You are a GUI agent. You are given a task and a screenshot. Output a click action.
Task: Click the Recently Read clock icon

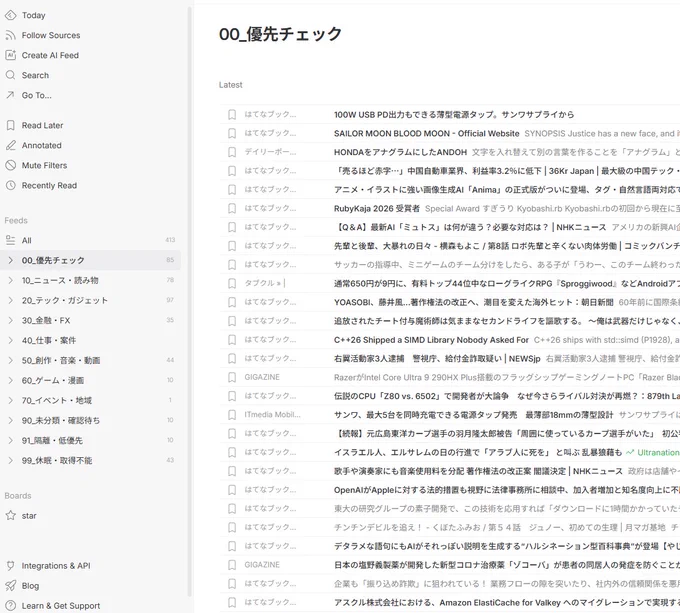10,185
